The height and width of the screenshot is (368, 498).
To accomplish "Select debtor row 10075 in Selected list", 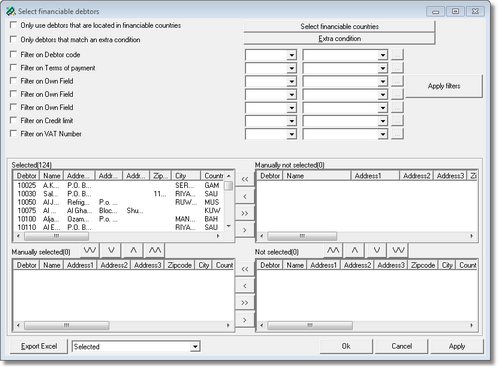I will click(x=118, y=211).
